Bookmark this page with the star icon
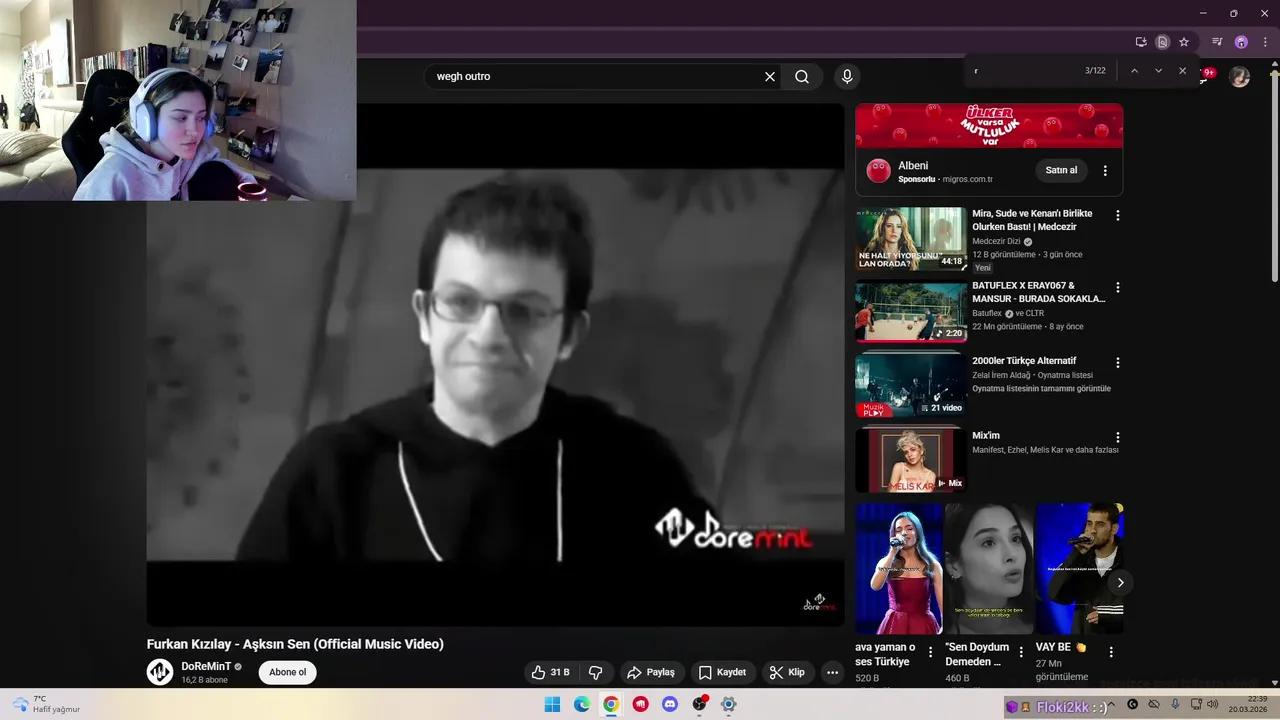Viewport: 1280px width, 720px height. [x=1184, y=42]
